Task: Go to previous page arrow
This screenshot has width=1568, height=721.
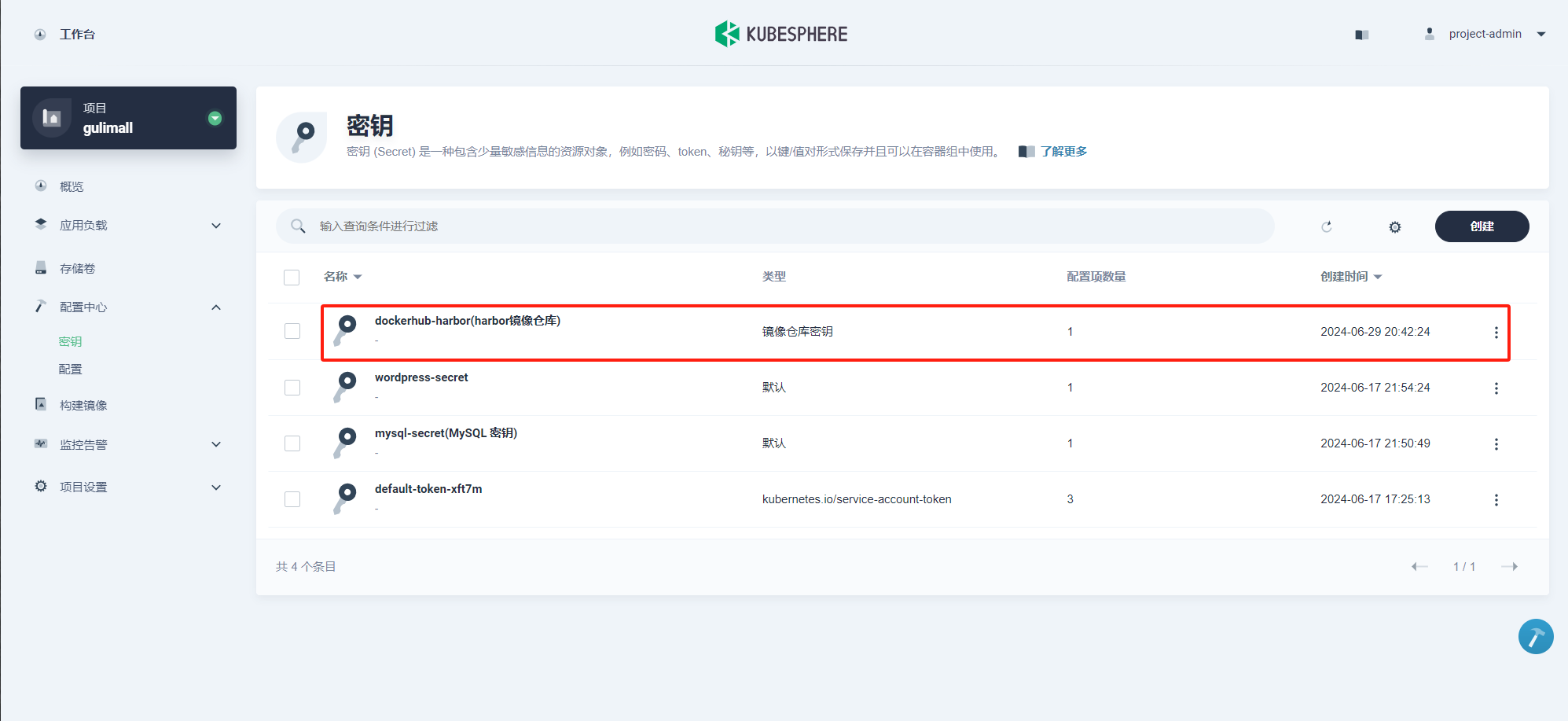Action: coord(1419,566)
